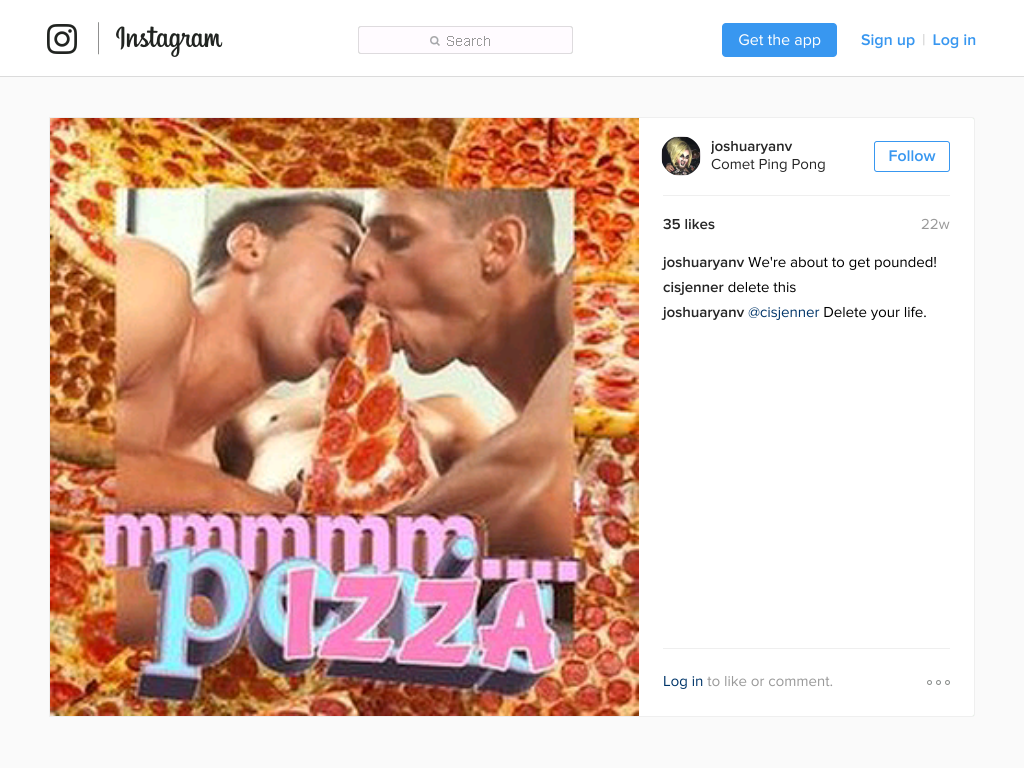This screenshot has height=768, width=1024.
Task: Open joshuaryanv's profile avatar
Action: [x=680, y=156]
